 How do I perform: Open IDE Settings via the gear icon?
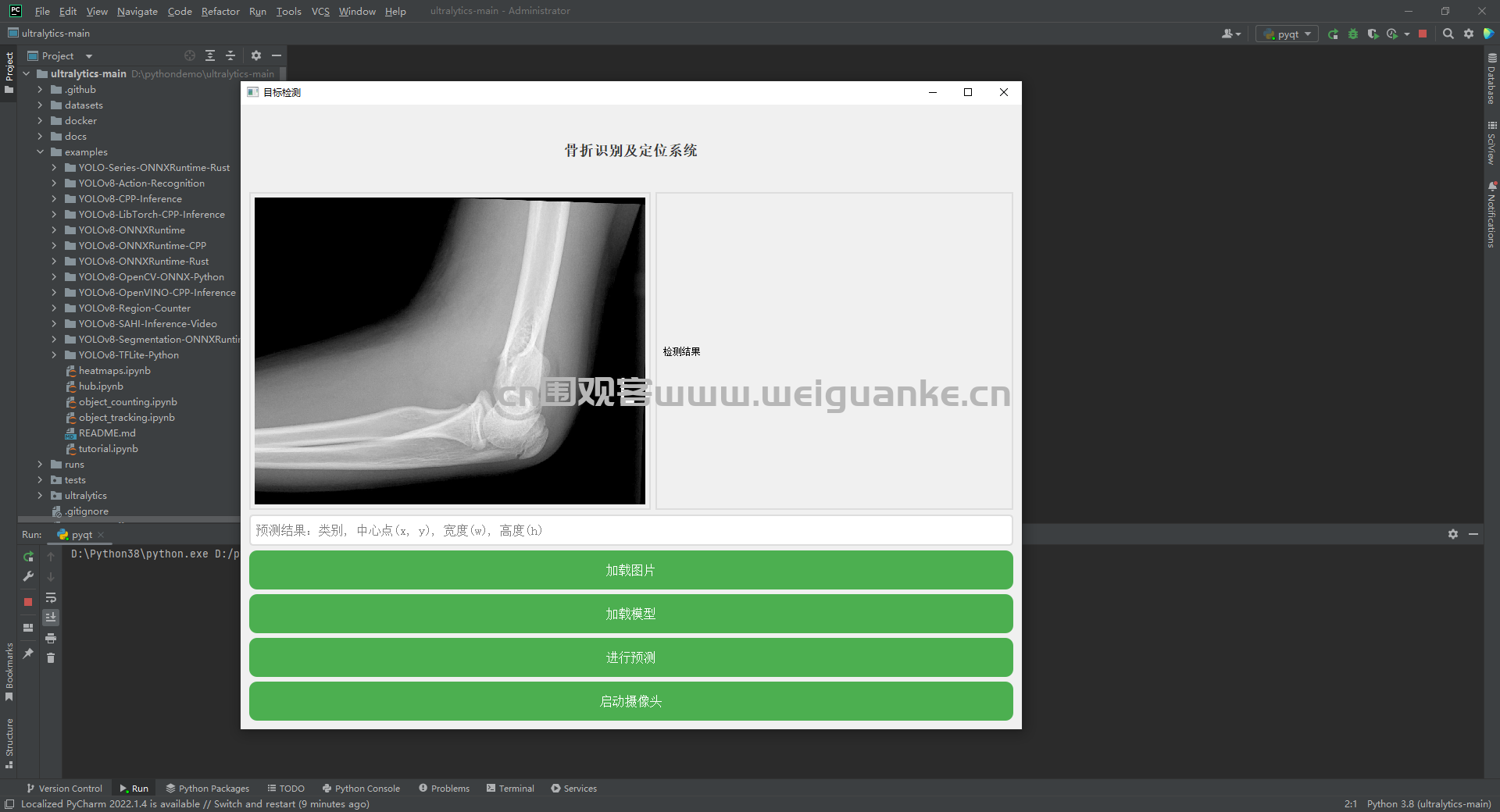point(1470,34)
